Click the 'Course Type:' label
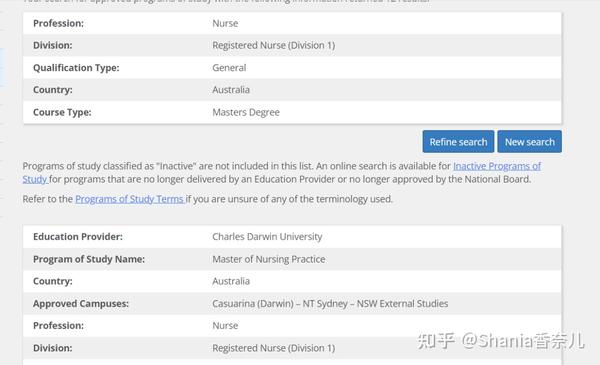 pyautogui.click(x=62, y=112)
